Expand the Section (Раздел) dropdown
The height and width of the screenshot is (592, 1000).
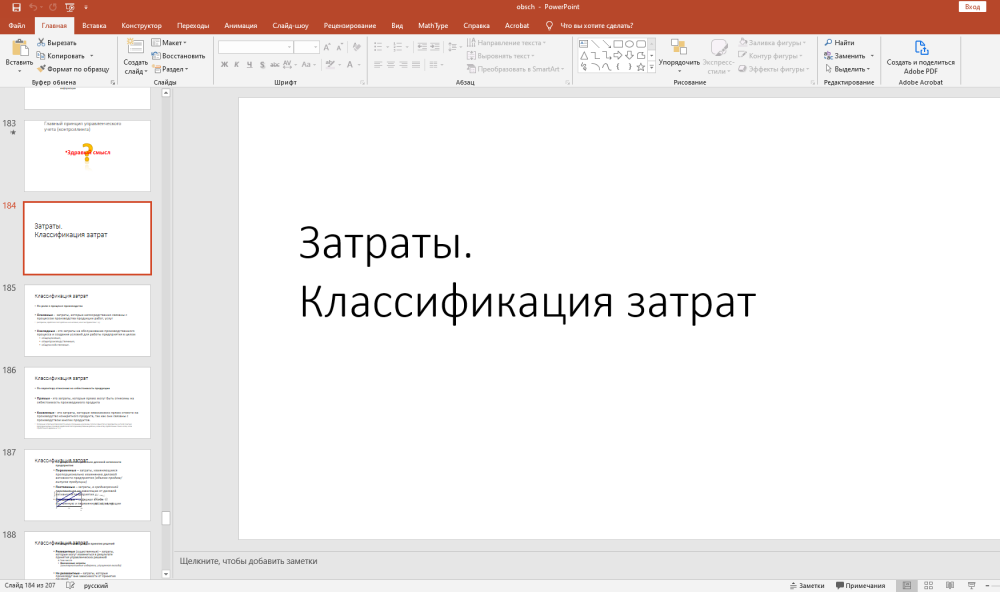click(172, 69)
